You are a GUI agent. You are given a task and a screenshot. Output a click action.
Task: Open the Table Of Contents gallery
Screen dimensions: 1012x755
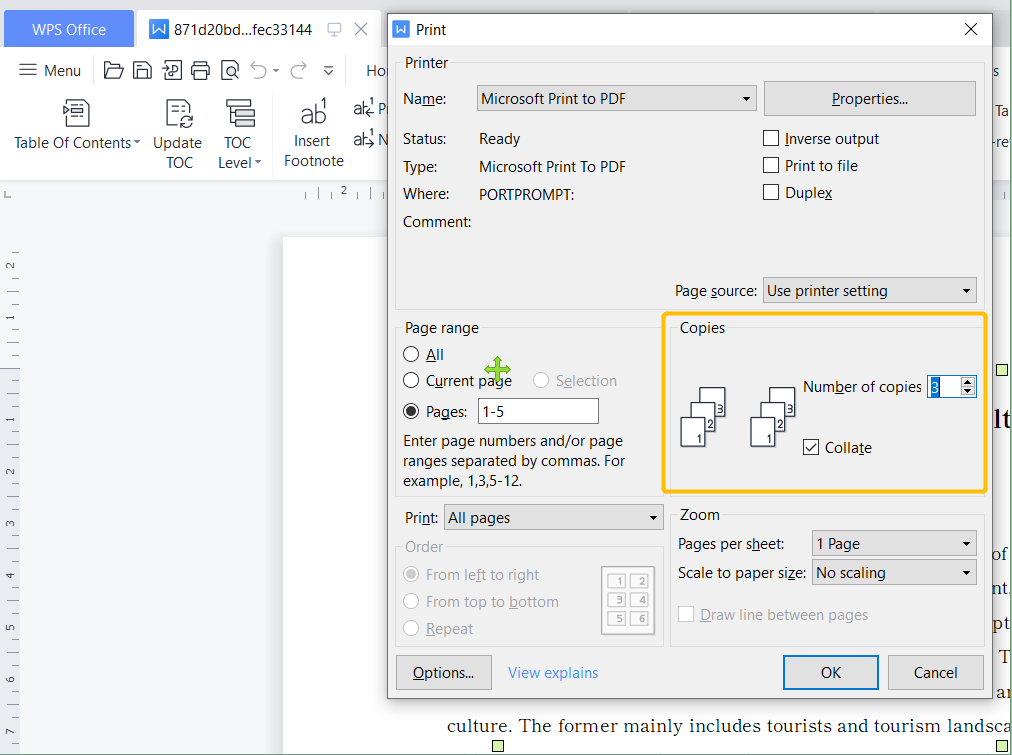click(x=75, y=130)
